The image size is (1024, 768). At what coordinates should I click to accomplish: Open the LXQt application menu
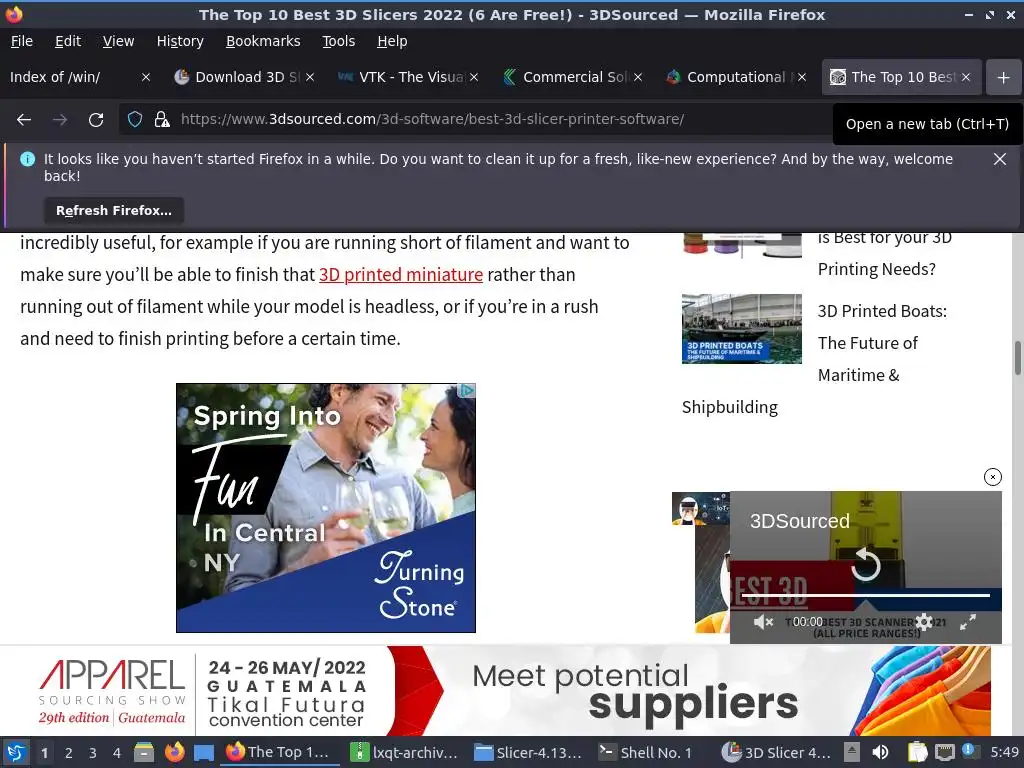click(x=16, y=752)
